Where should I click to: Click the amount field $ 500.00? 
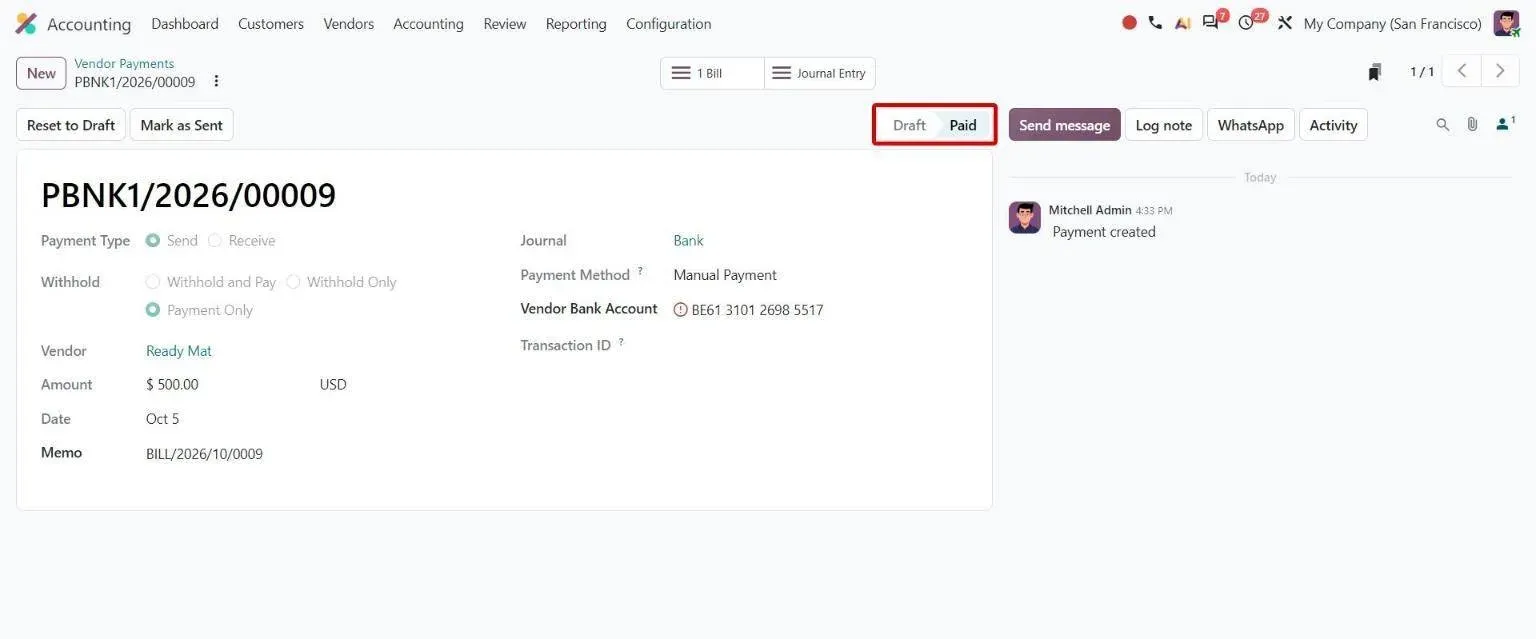[172, 385]
